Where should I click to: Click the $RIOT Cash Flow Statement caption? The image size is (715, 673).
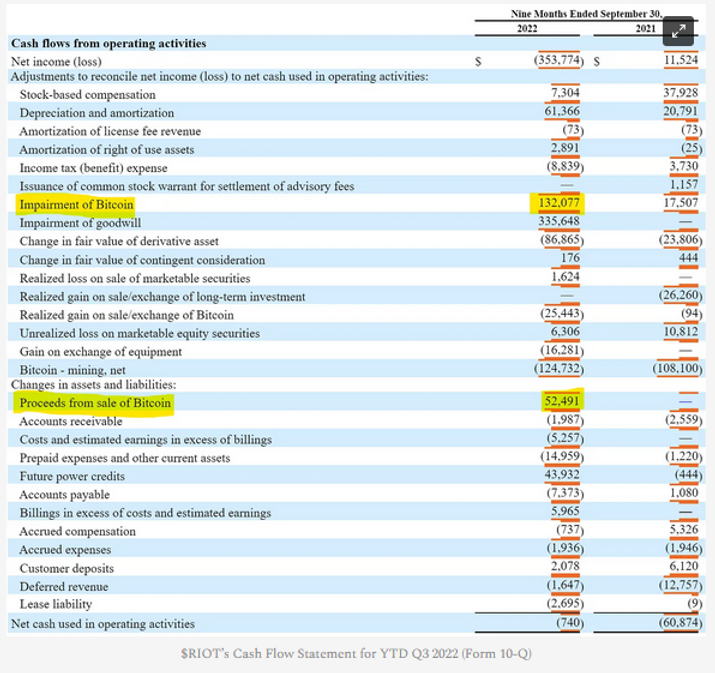pos(357,653)
